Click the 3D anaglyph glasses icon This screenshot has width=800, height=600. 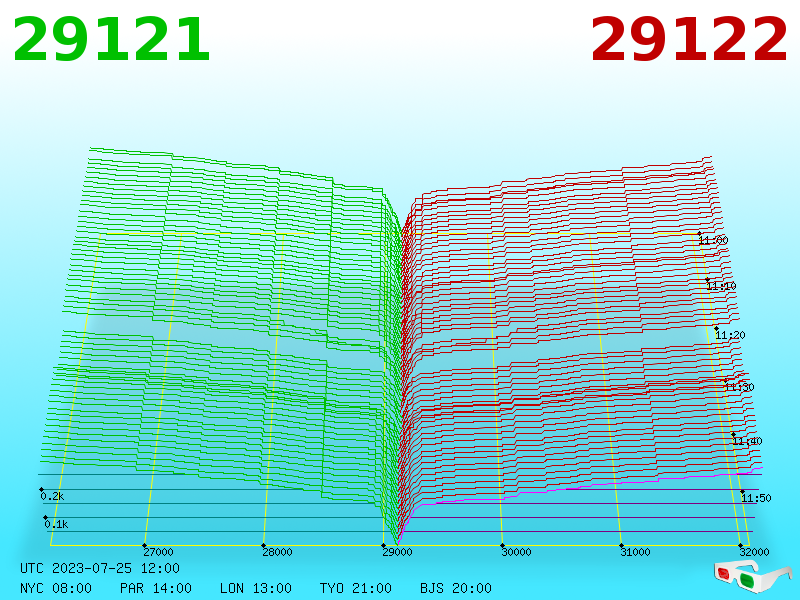[x=753, y=576]
